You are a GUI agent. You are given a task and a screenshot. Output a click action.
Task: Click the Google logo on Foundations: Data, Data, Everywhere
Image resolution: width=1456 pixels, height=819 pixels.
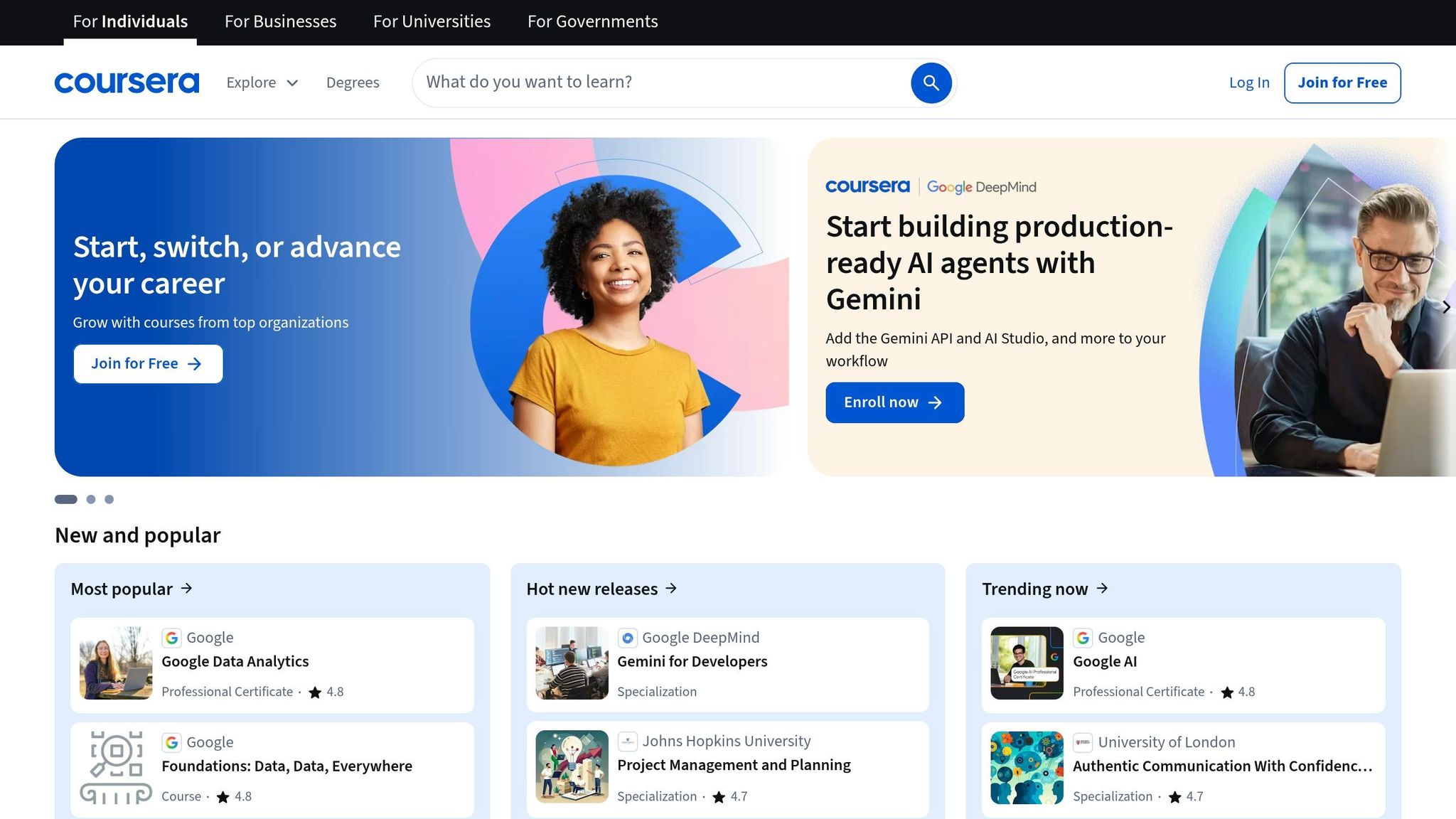171,742
